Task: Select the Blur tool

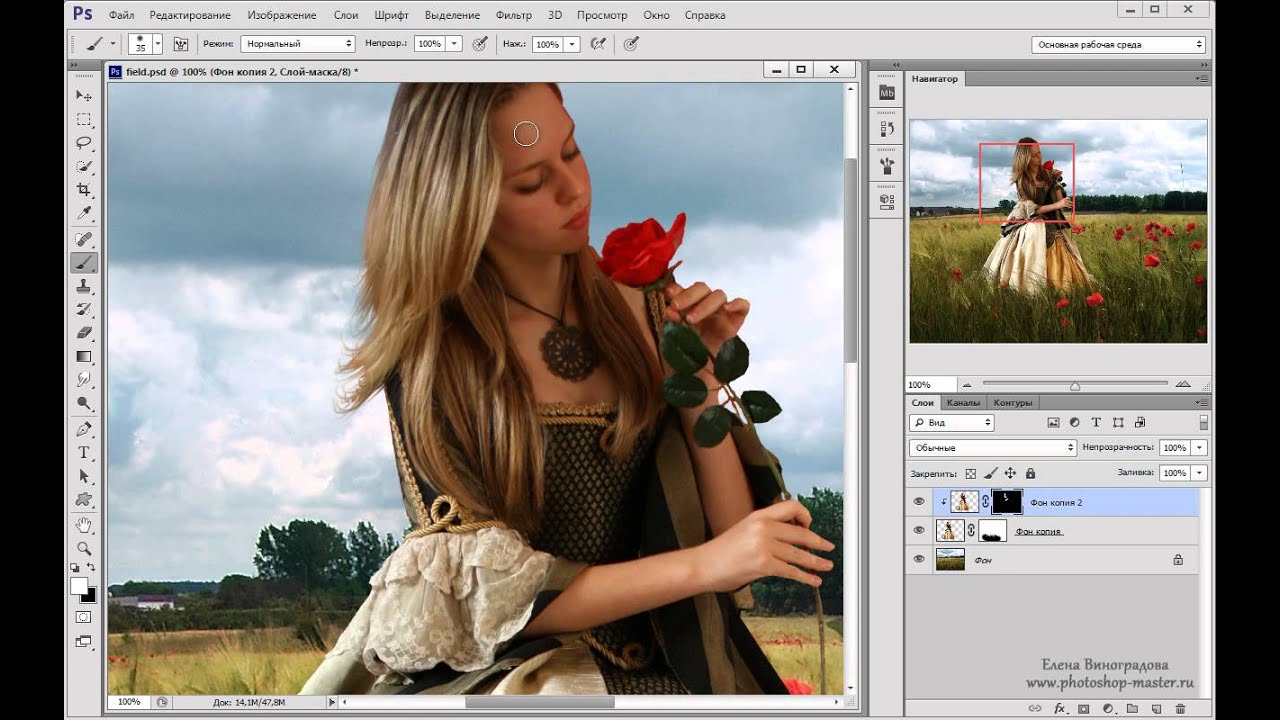Action: pos(84,380)
